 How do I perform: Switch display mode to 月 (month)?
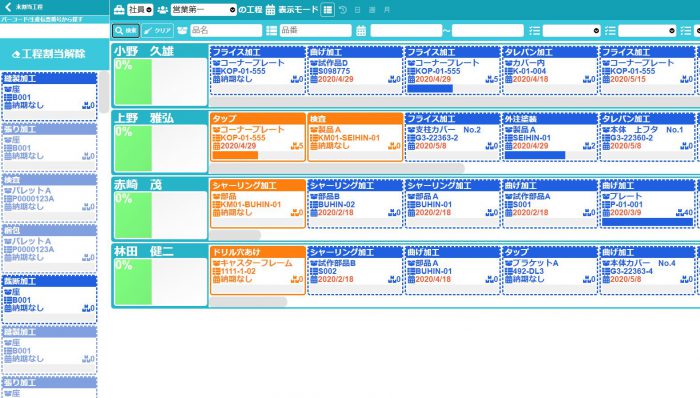387,10
